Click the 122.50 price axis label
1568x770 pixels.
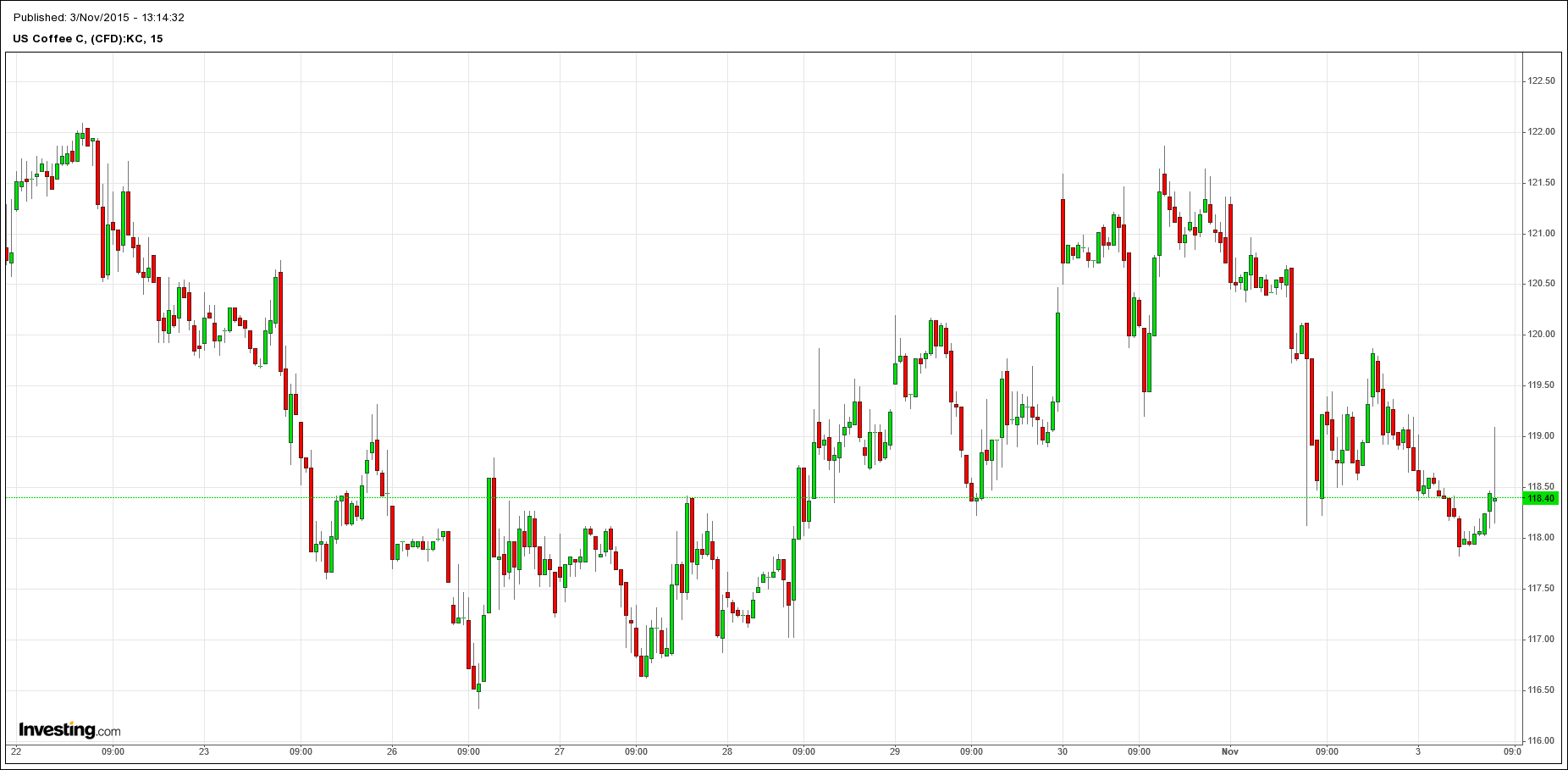1540,81
